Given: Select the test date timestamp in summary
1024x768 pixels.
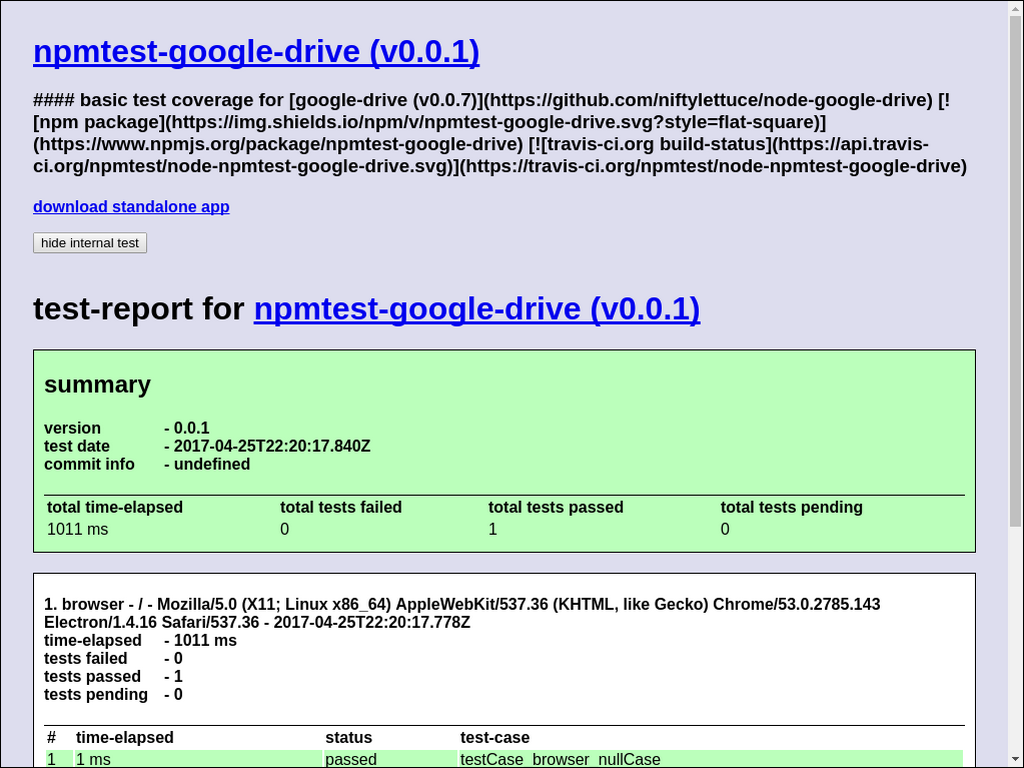Looking at the screenshot, I should tap(271, 446).
